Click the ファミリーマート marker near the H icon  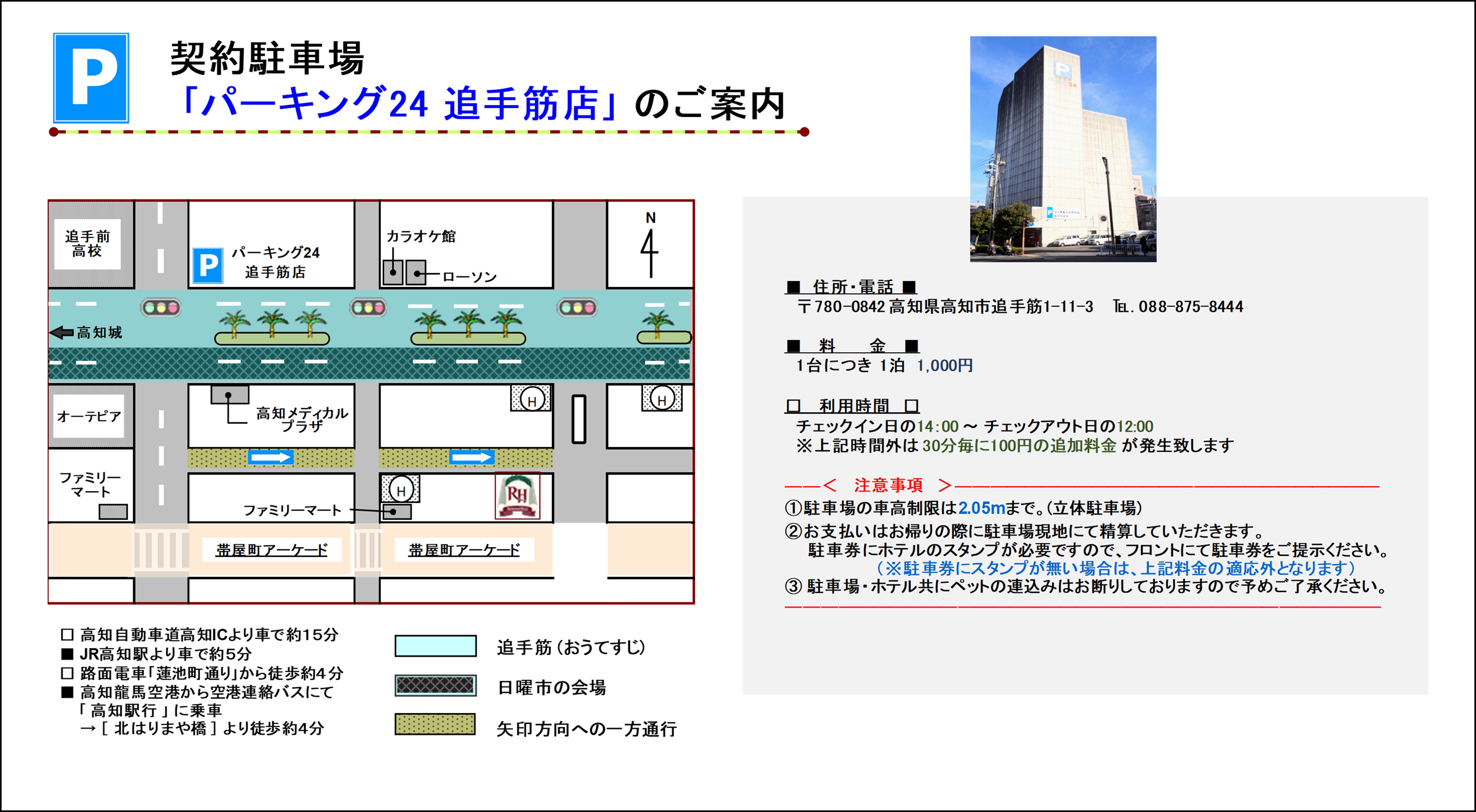point(397,511)
